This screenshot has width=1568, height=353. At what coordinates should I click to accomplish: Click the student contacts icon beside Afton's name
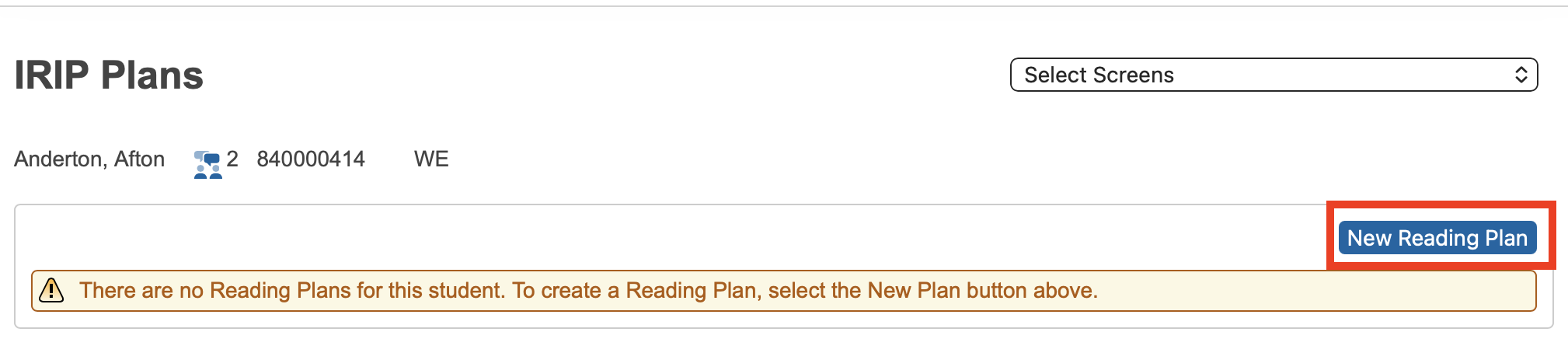click(x=207, y=163)
